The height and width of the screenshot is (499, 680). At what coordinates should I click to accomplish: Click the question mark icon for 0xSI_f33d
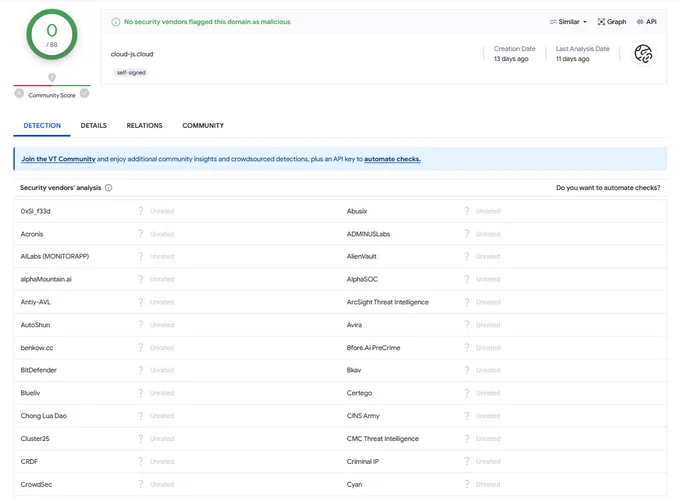click(x=141, y=211)
